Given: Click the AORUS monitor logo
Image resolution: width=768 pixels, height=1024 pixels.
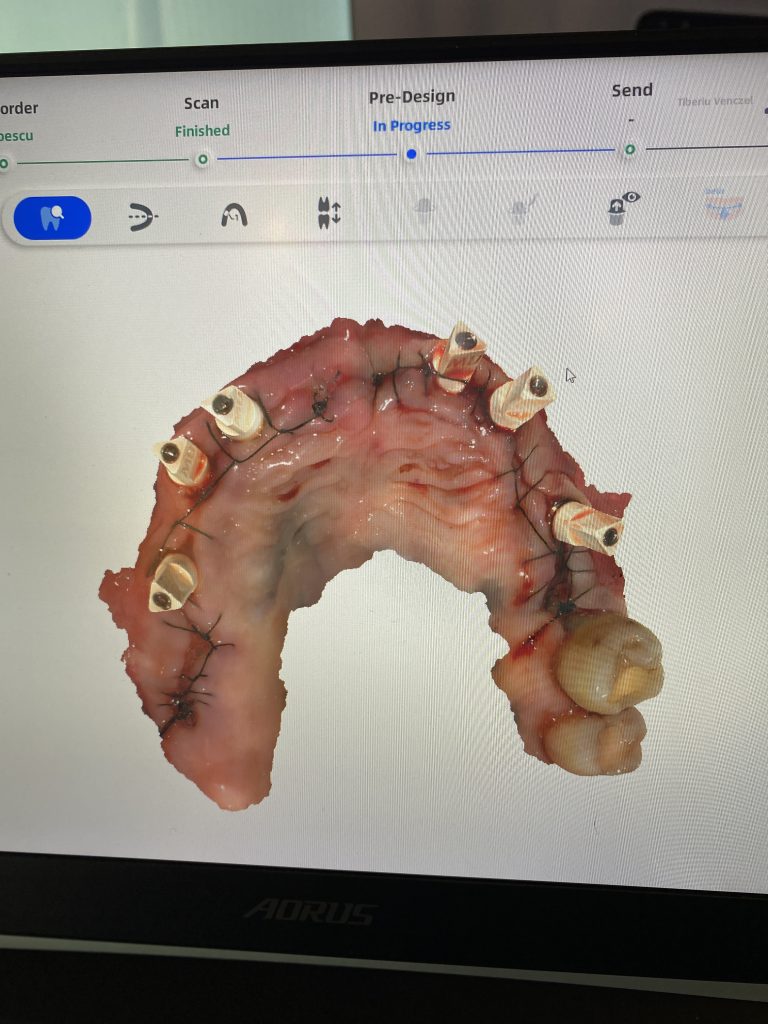Looking at the screenshot, I should (x=311, y=910).
